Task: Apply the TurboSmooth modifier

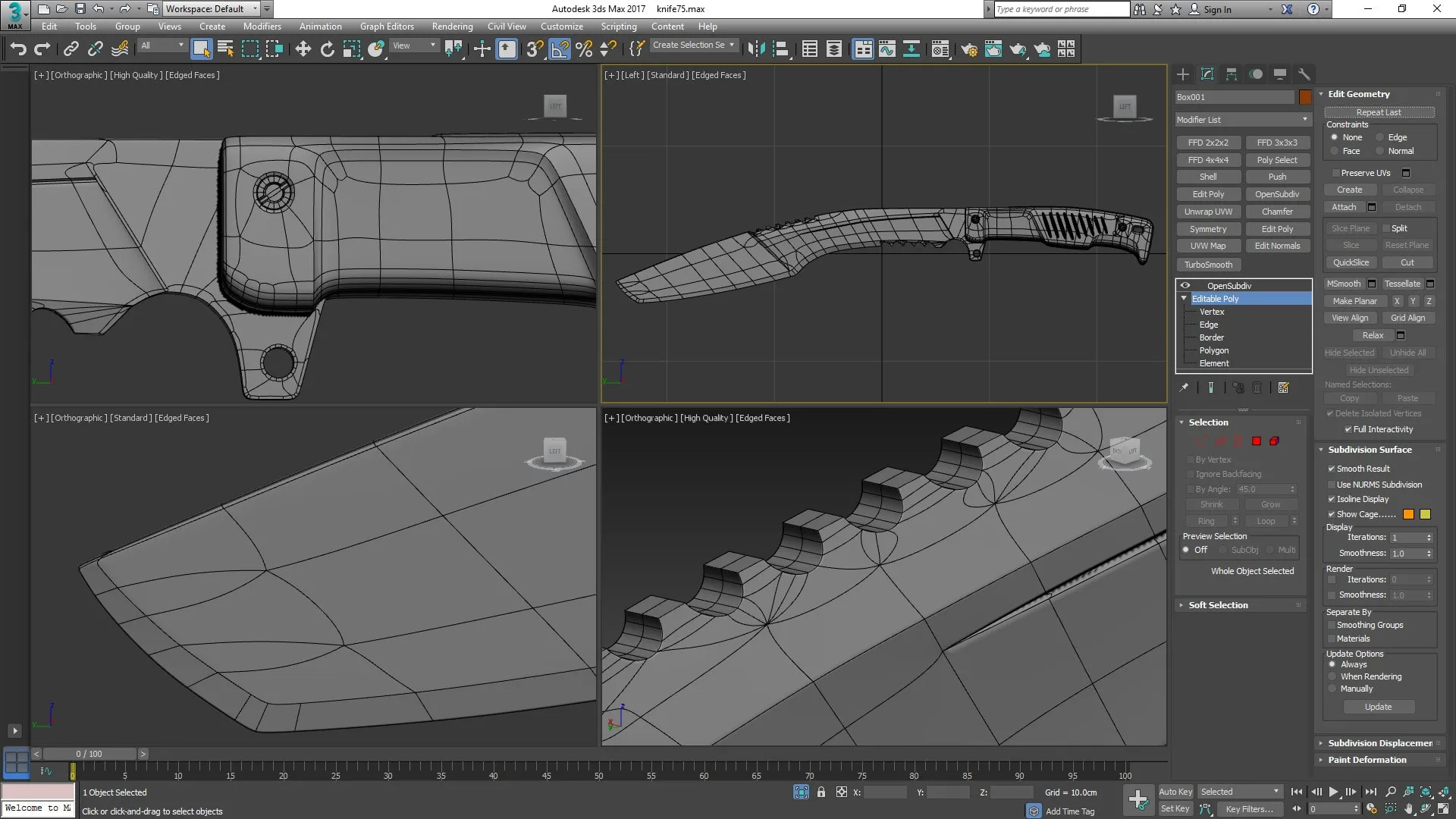Action: (x=1209, y=264)
